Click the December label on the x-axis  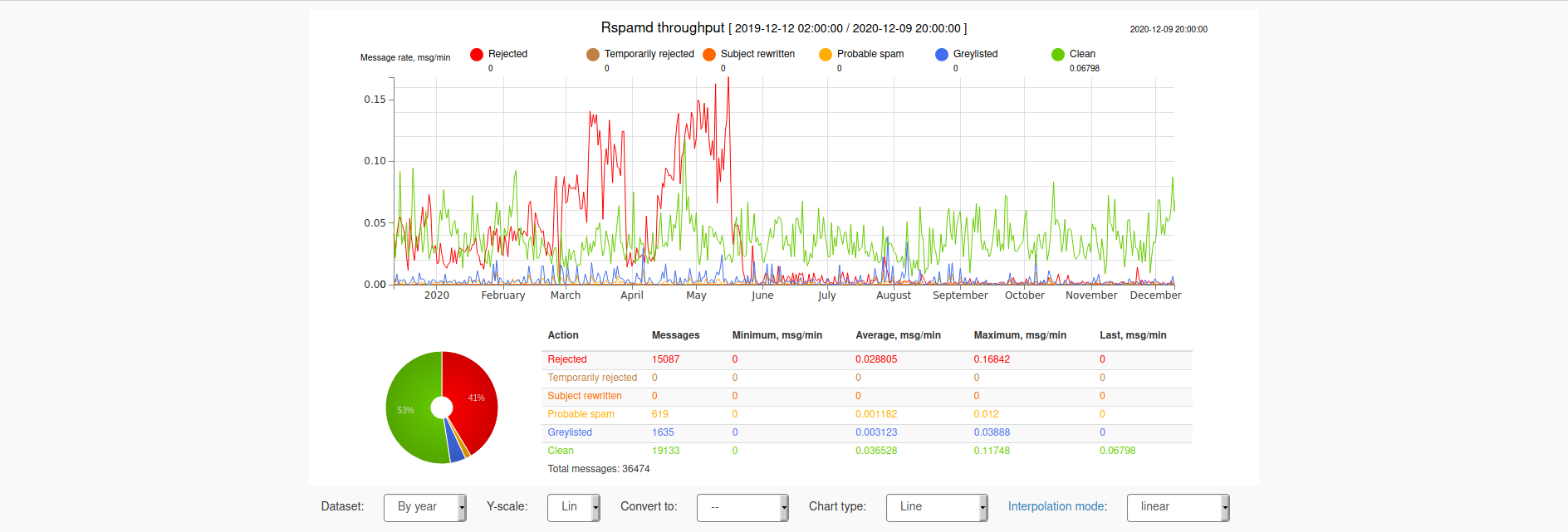pos(1155,295)
